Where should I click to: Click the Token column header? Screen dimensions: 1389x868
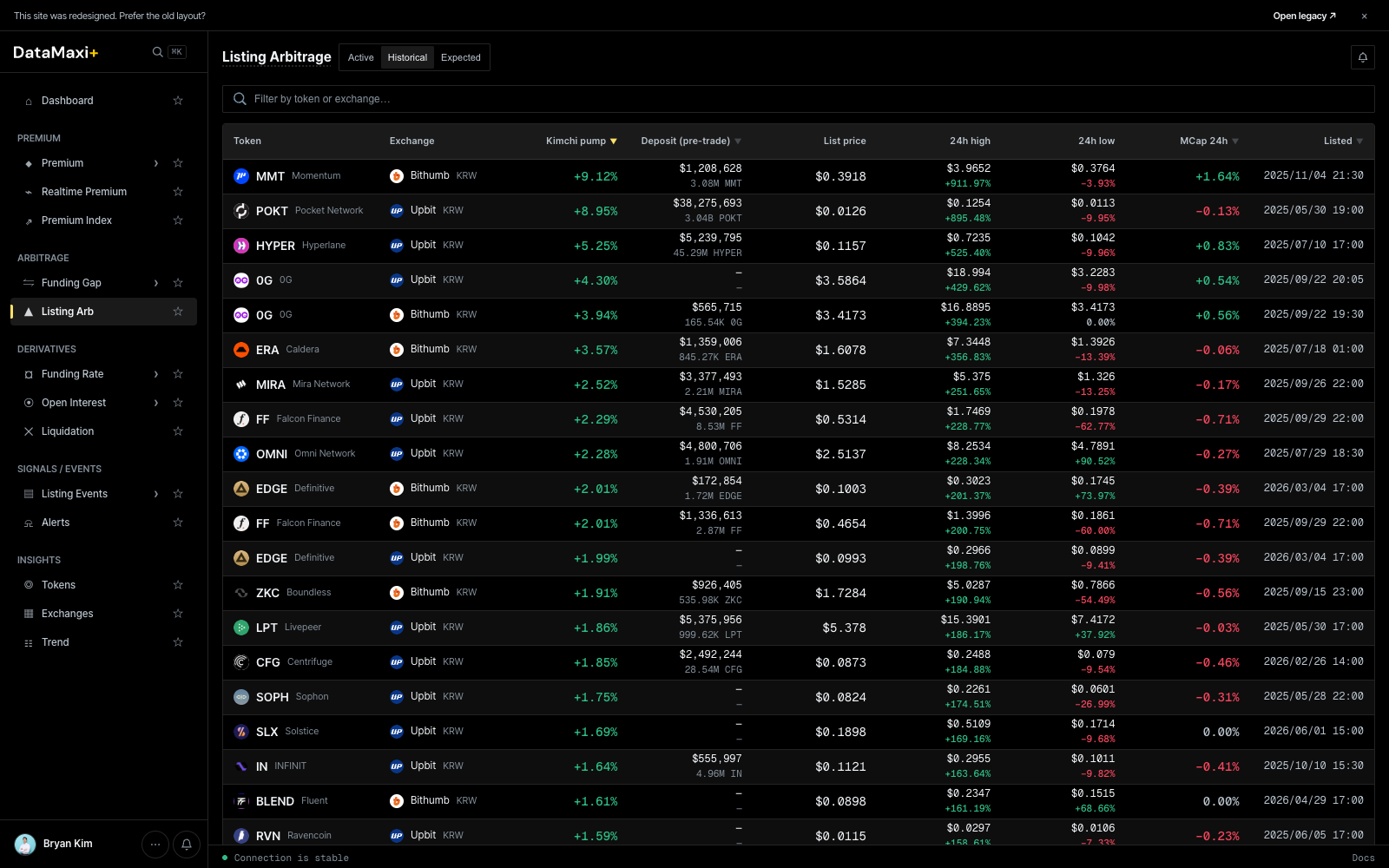[x=247, y=141]
